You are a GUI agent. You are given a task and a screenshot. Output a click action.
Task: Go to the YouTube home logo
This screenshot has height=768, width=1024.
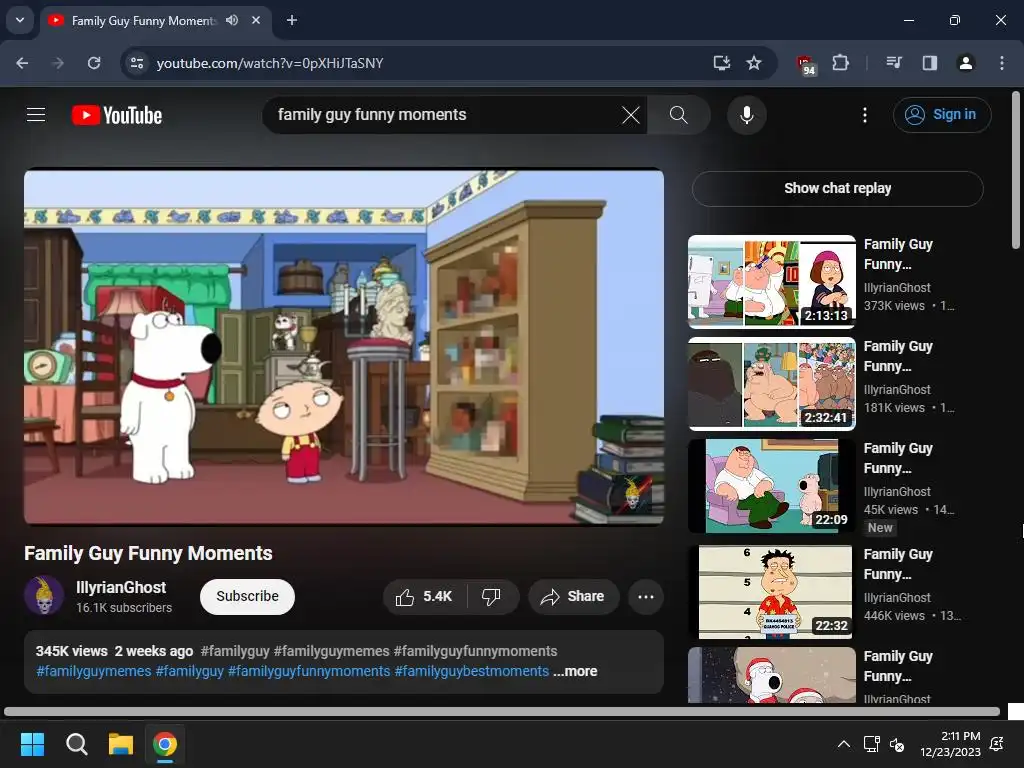[117, 115]
